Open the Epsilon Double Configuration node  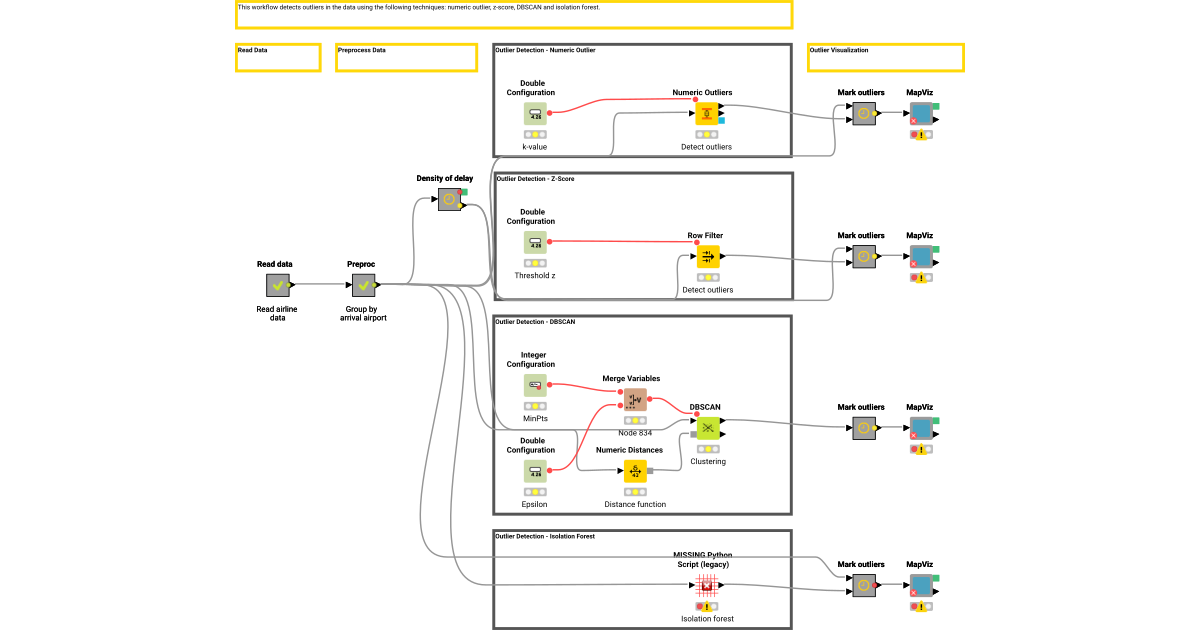click(x=534, y=471)
